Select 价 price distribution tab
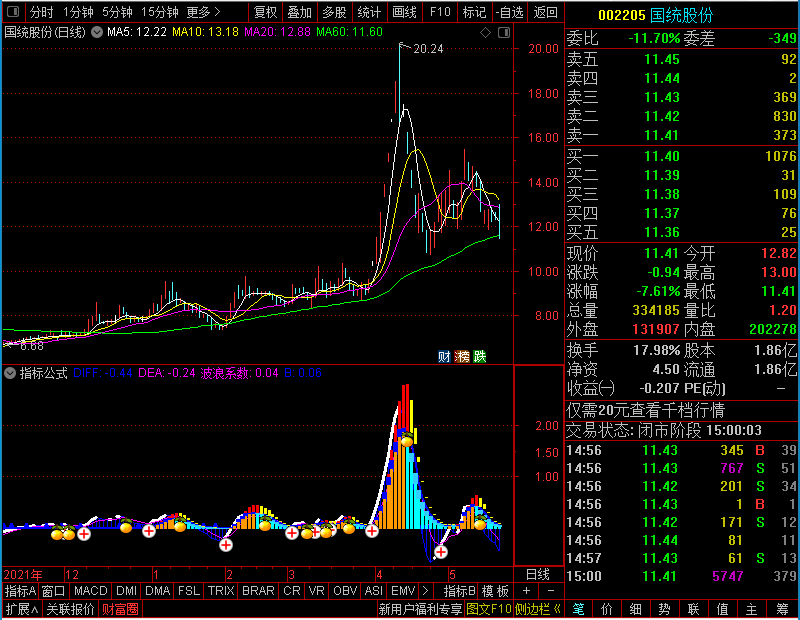 (x=607, y=609)
